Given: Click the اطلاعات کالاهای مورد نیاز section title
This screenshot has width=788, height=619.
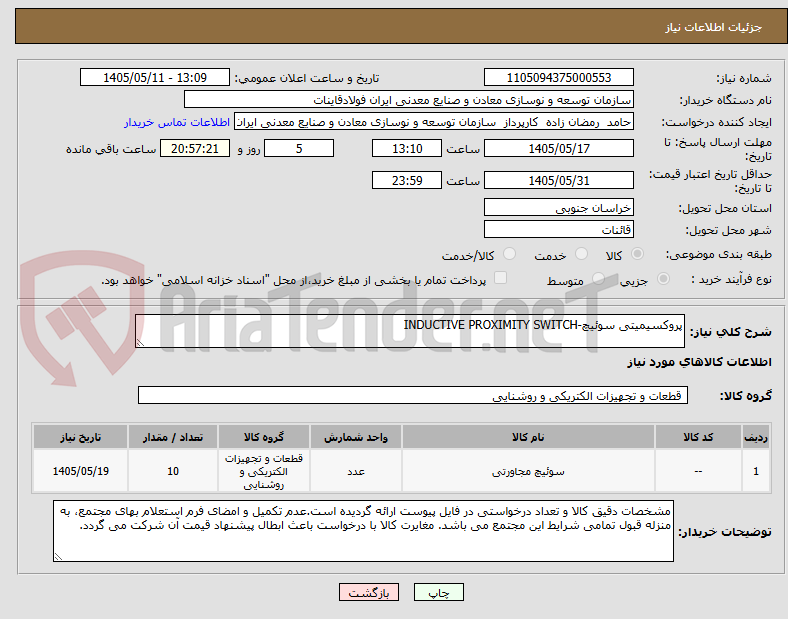Looking at the screenshot, I should pyautogui.click(x=699, y=362).
